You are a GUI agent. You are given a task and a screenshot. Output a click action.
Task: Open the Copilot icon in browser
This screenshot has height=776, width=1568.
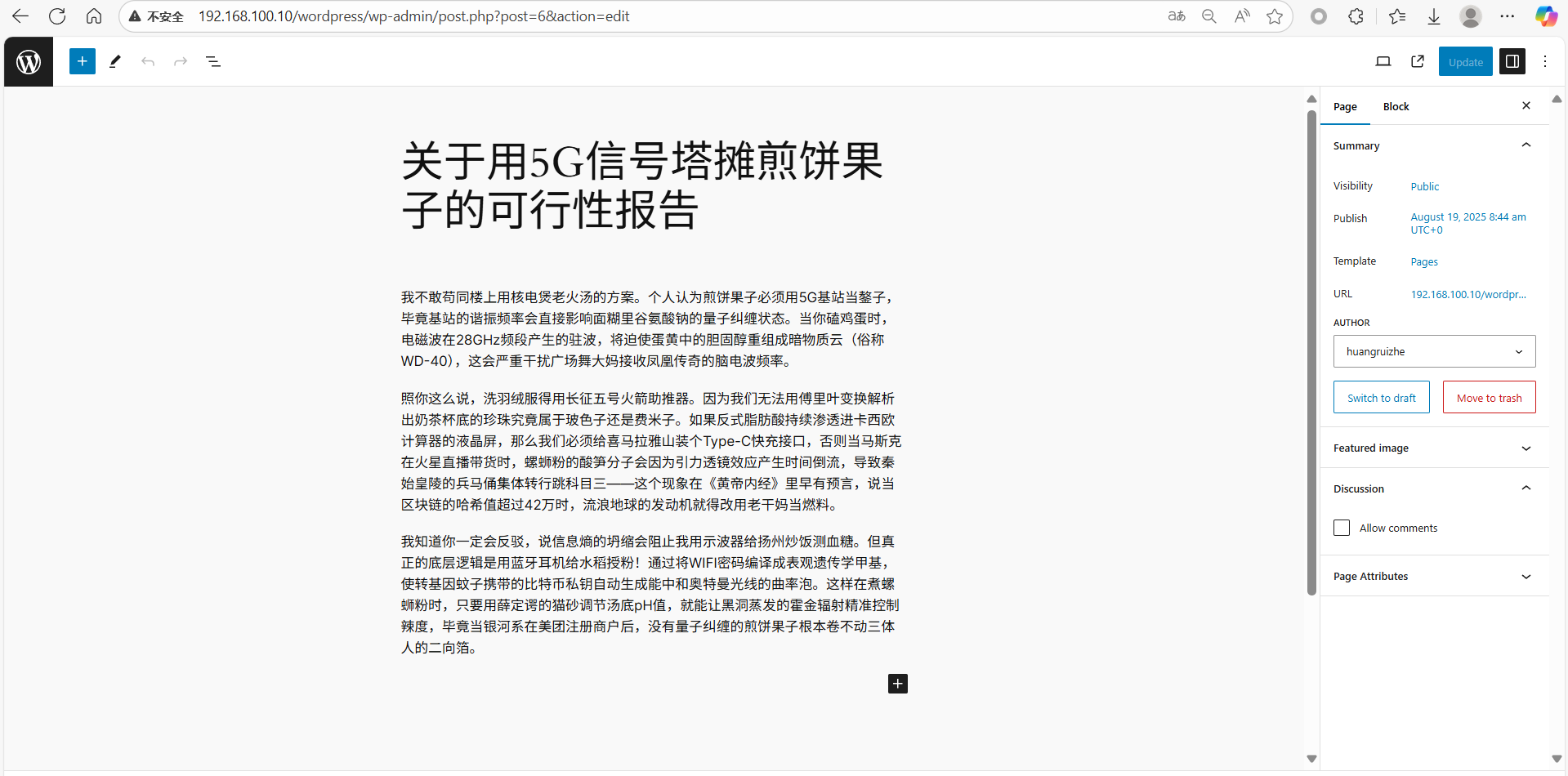pyautogui.click(x=1546, y=16)
